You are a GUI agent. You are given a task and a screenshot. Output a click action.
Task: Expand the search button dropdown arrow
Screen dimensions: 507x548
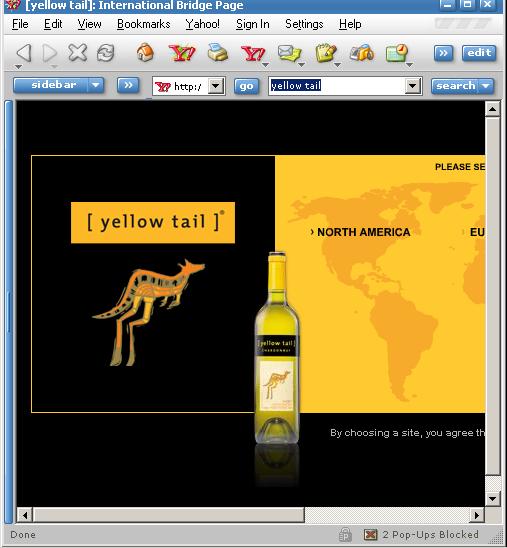coord(486,86)
